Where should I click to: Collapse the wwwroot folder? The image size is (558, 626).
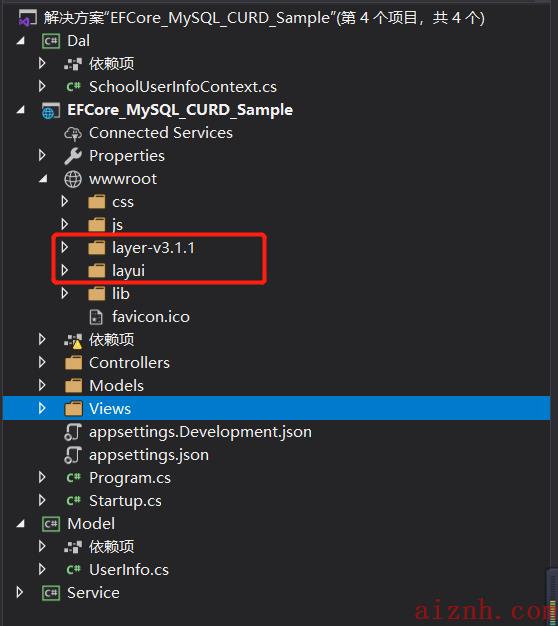point(43,179)
